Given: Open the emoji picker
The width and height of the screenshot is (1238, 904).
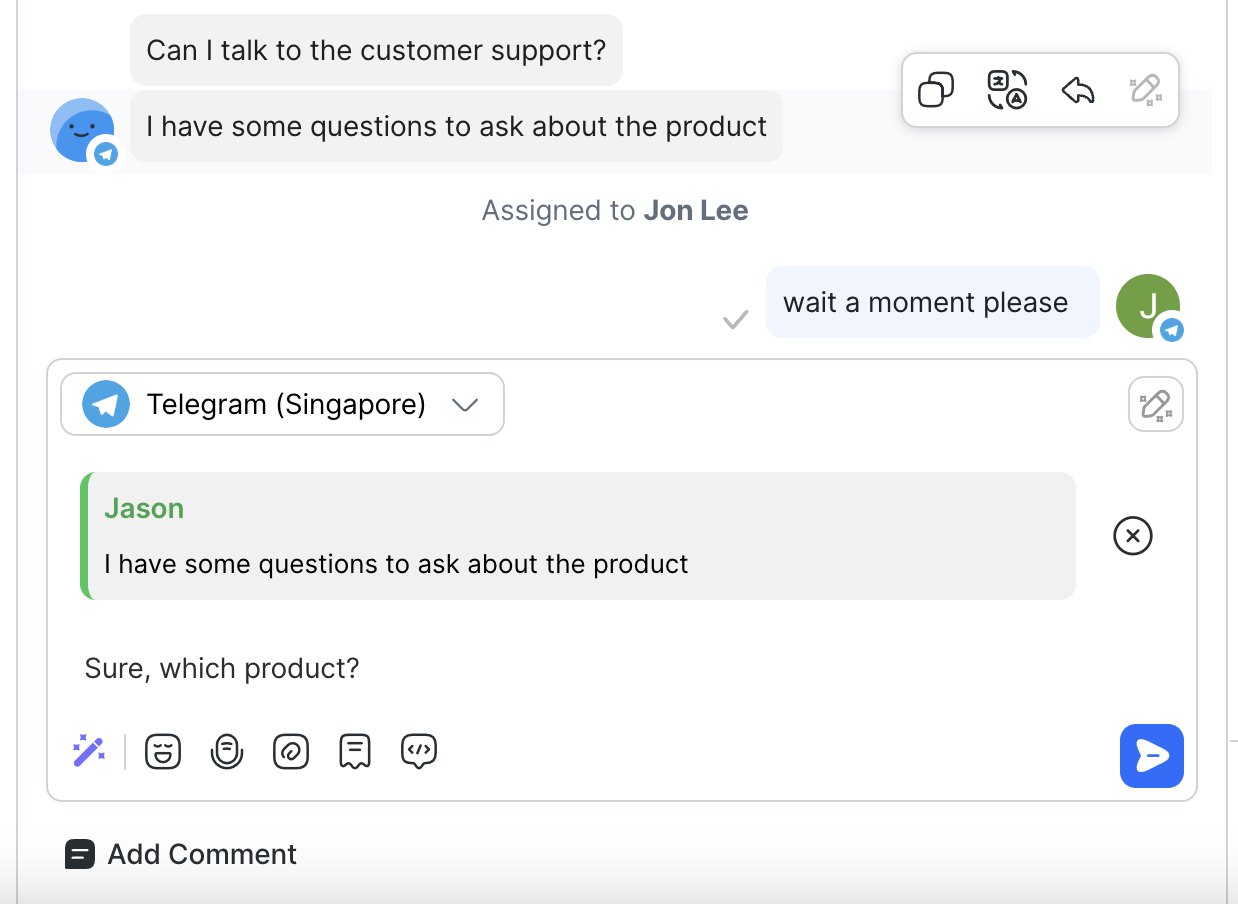Looking at the screenshot, I should (163, 751).
